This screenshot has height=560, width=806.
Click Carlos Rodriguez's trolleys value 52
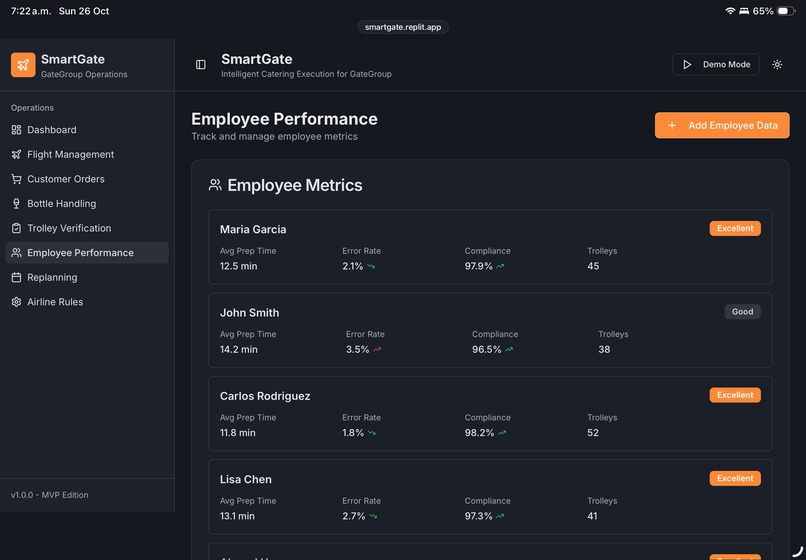pyautogui.click(x=593, y=433)
